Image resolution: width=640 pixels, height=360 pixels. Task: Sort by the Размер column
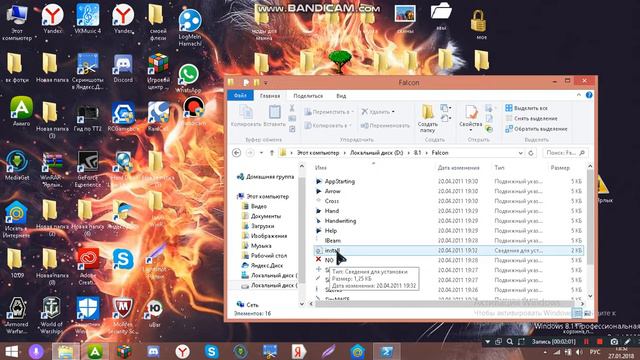(x=560, y=168)
